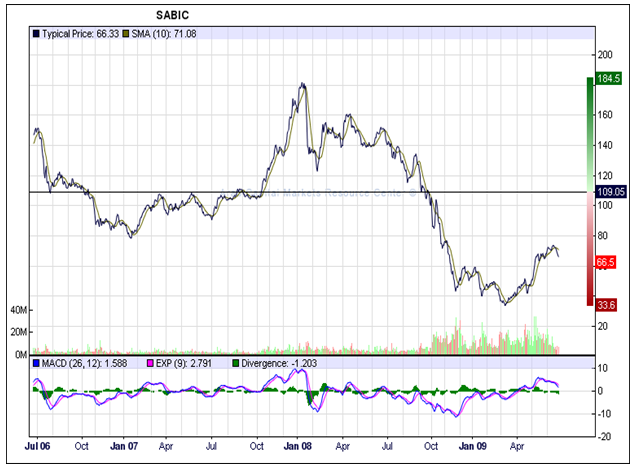Click the green Divergence legend square
This screenshot has width=639, height=471.
click(x=235, y=363)
